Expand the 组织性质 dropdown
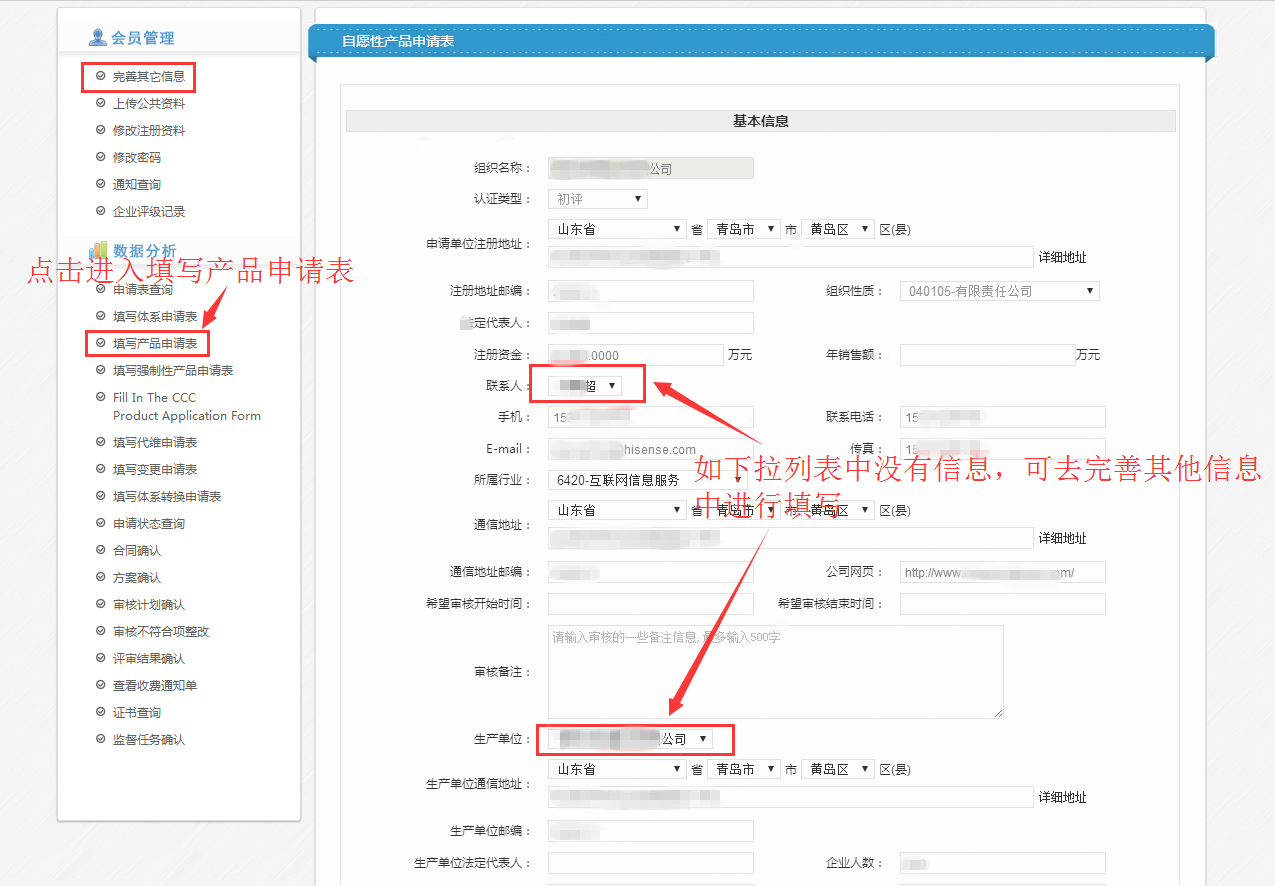This screenshot has height=886, width=1275. click(x=999, y=291)
